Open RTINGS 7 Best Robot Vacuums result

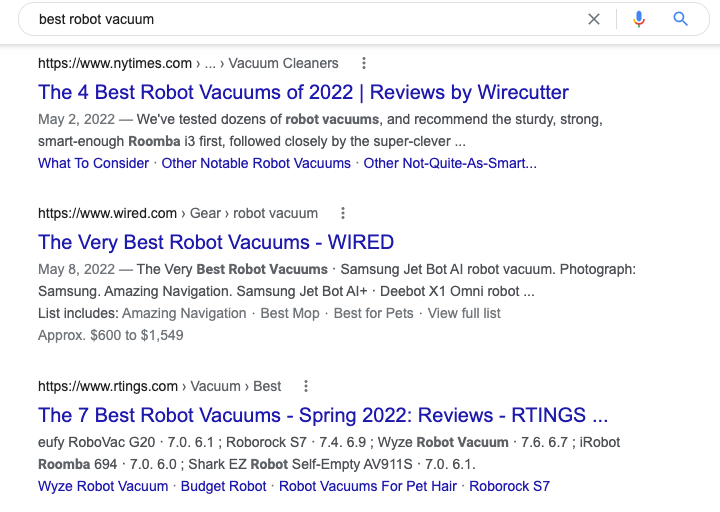point(322,415)
